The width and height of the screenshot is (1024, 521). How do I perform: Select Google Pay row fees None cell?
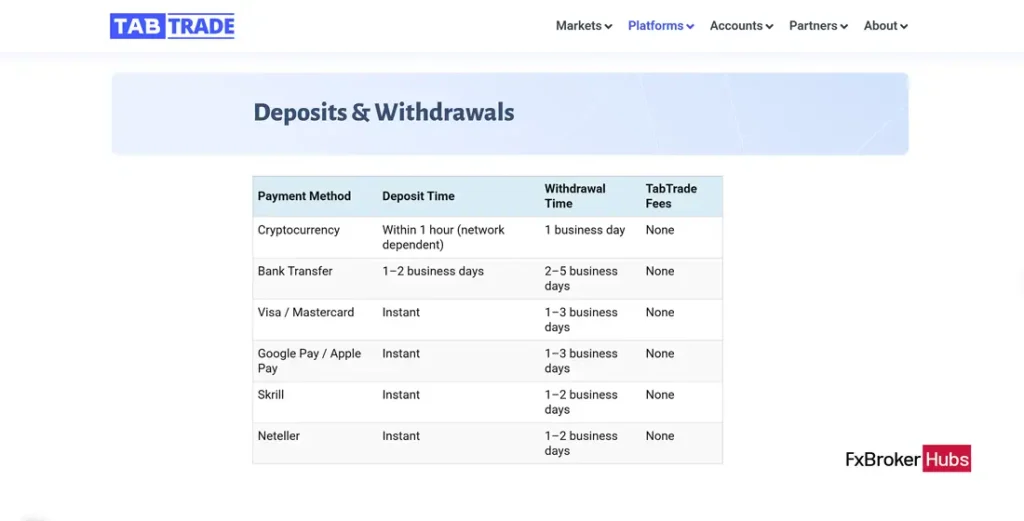tap(660, 353)
